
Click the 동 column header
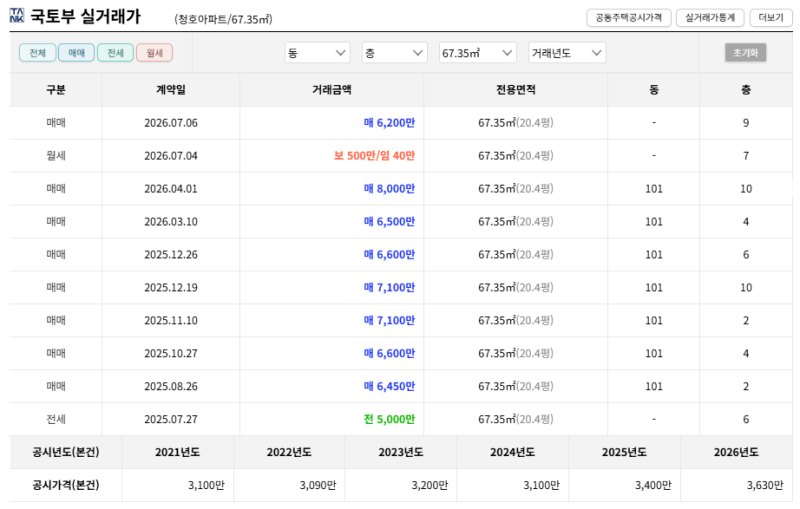[x=654, y=90]
